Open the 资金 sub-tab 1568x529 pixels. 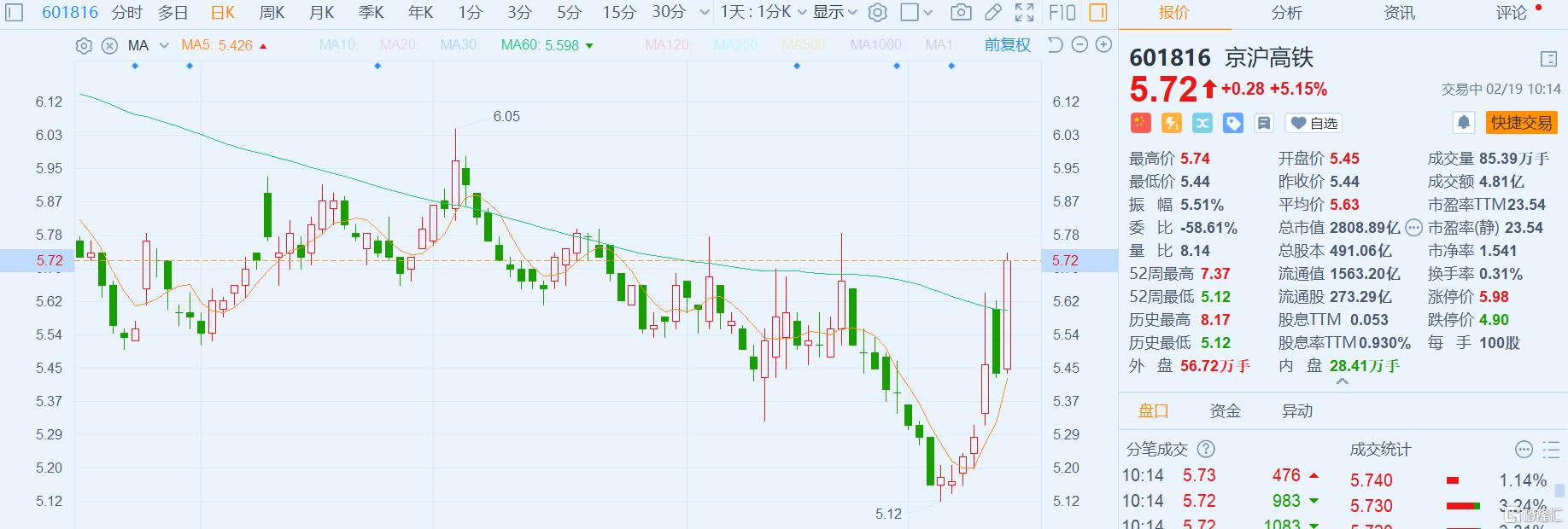[x=1226, y=411]
